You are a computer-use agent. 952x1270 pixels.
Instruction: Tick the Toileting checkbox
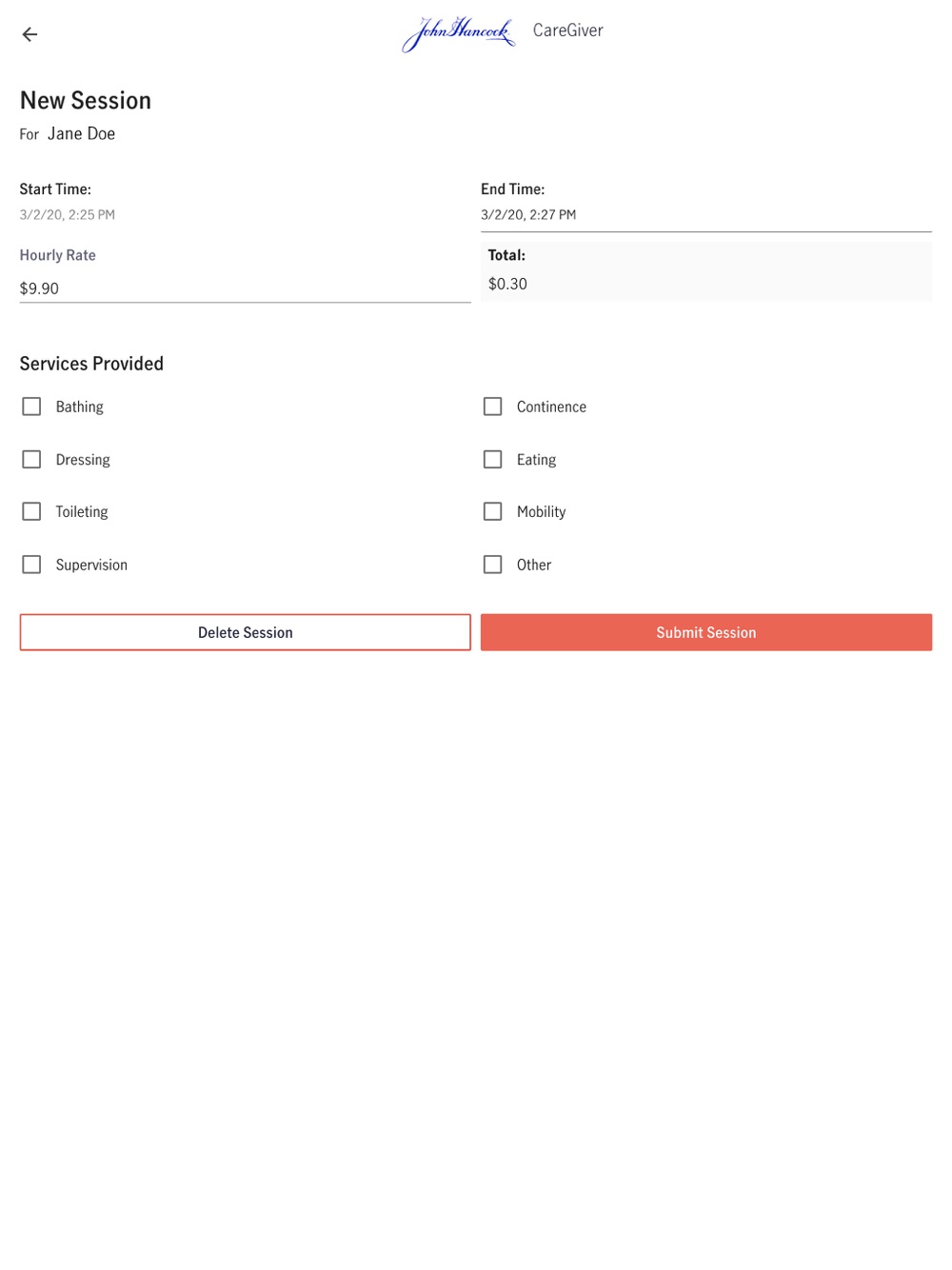pos(31,512)
